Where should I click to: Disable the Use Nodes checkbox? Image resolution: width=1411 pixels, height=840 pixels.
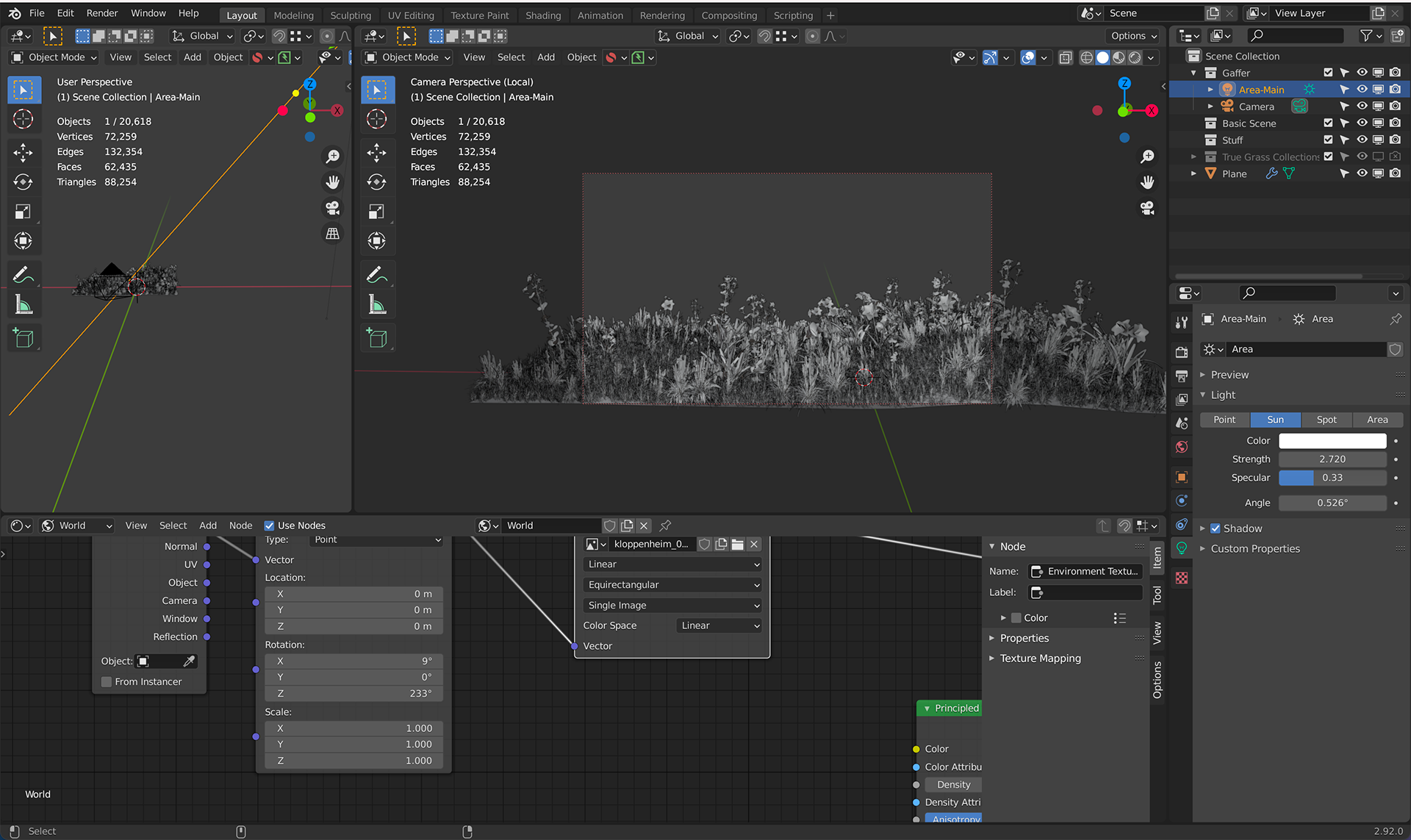click(269, 525)
